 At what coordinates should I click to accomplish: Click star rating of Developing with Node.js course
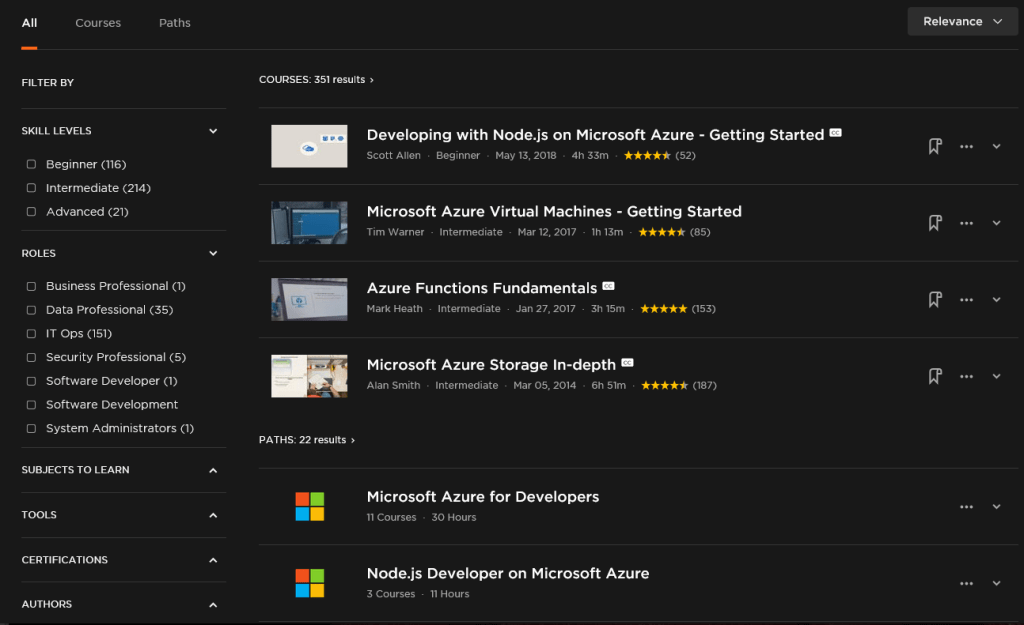tap(647, 155)
